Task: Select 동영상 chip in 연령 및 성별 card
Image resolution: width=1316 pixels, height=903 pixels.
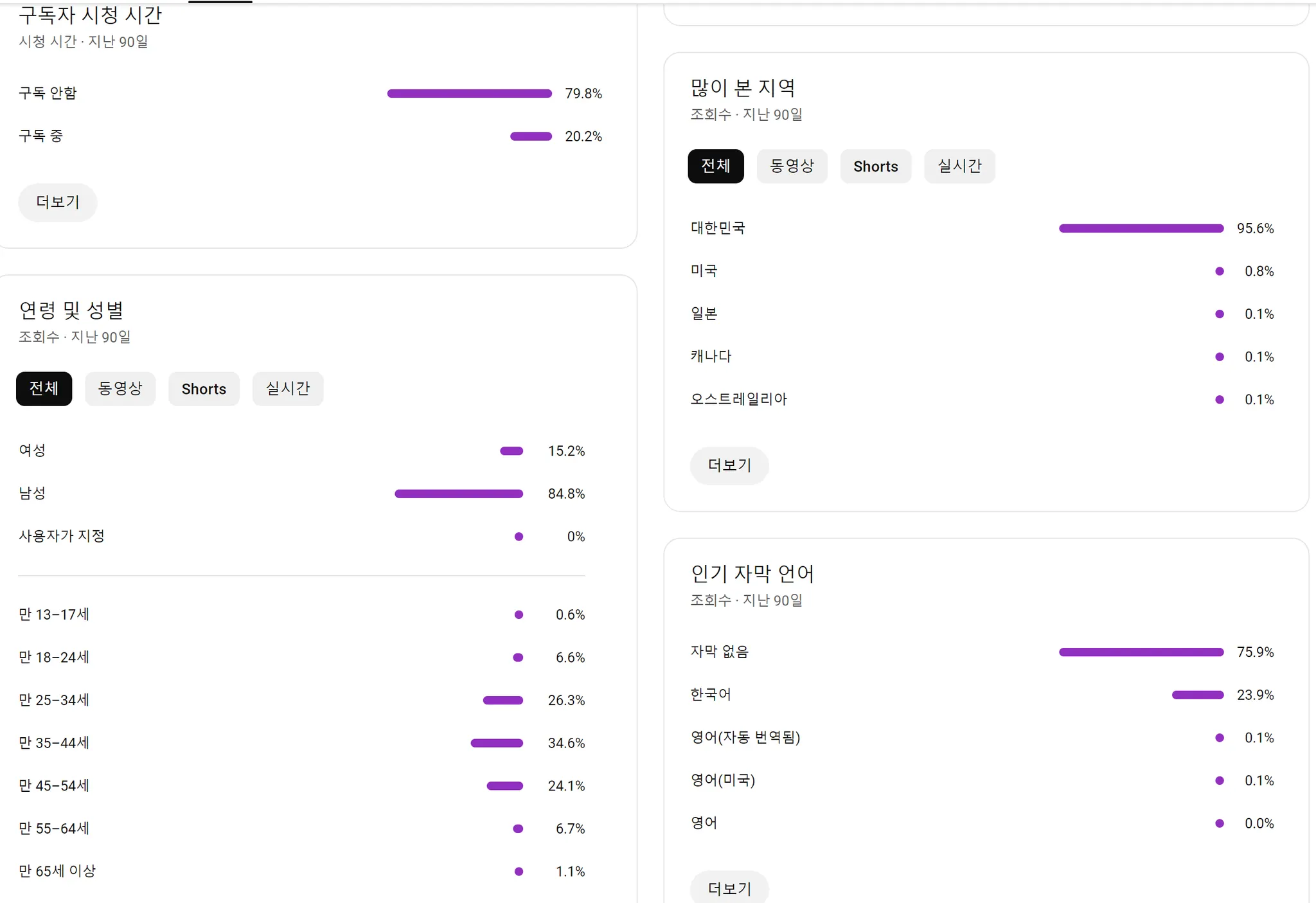Action: tap(120, 389)
